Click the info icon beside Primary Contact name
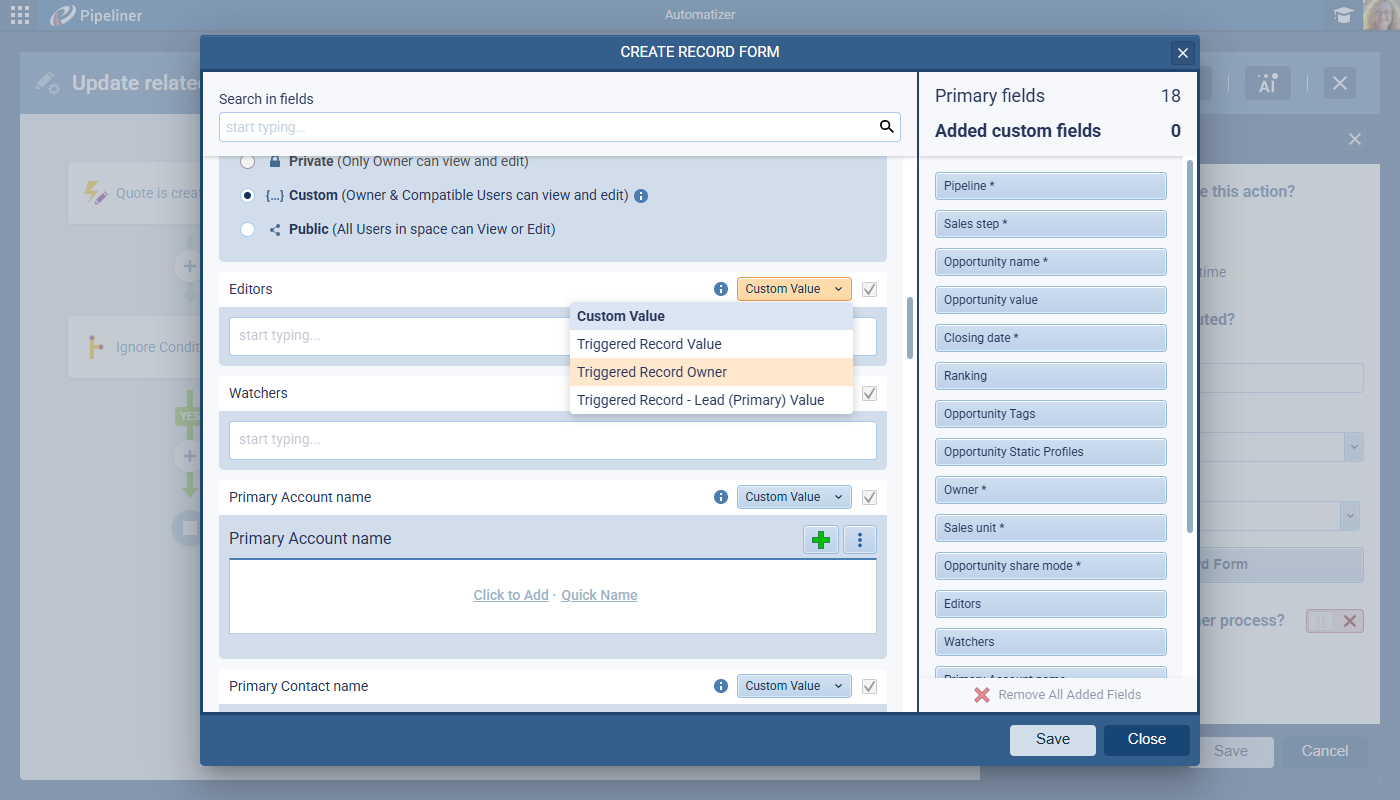 point(721,686)
